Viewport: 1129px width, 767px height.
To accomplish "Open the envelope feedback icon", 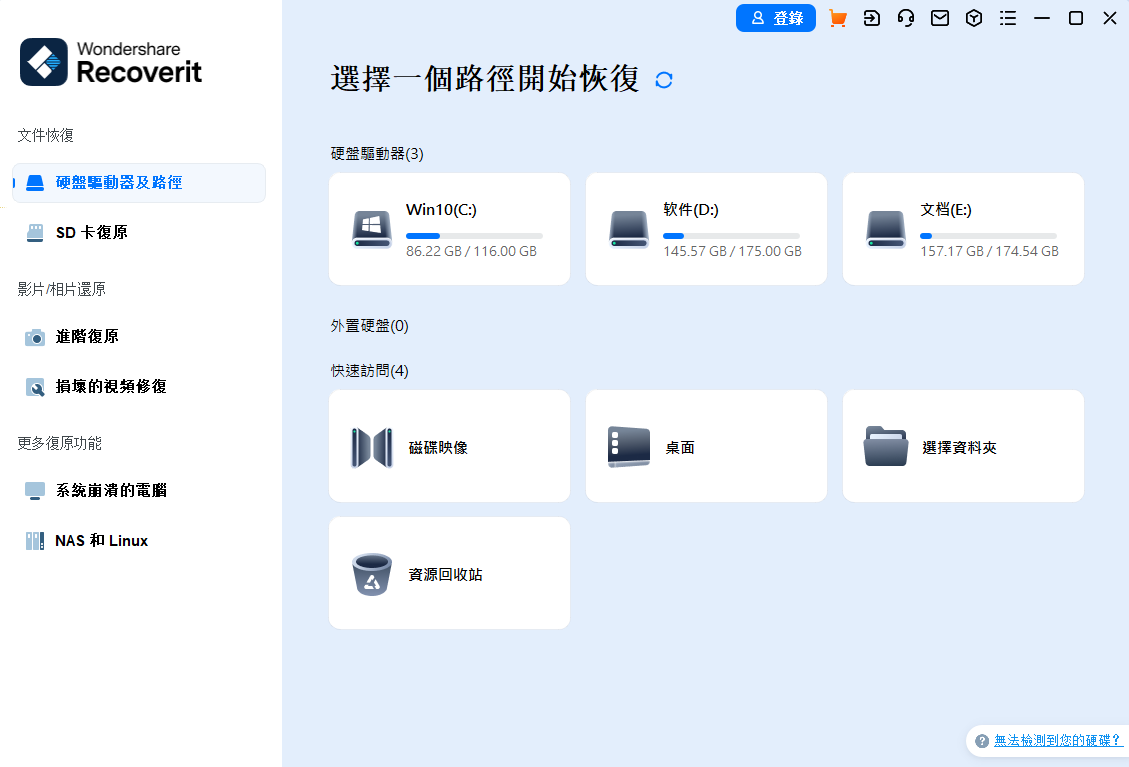I will click(x=940, y=18).
